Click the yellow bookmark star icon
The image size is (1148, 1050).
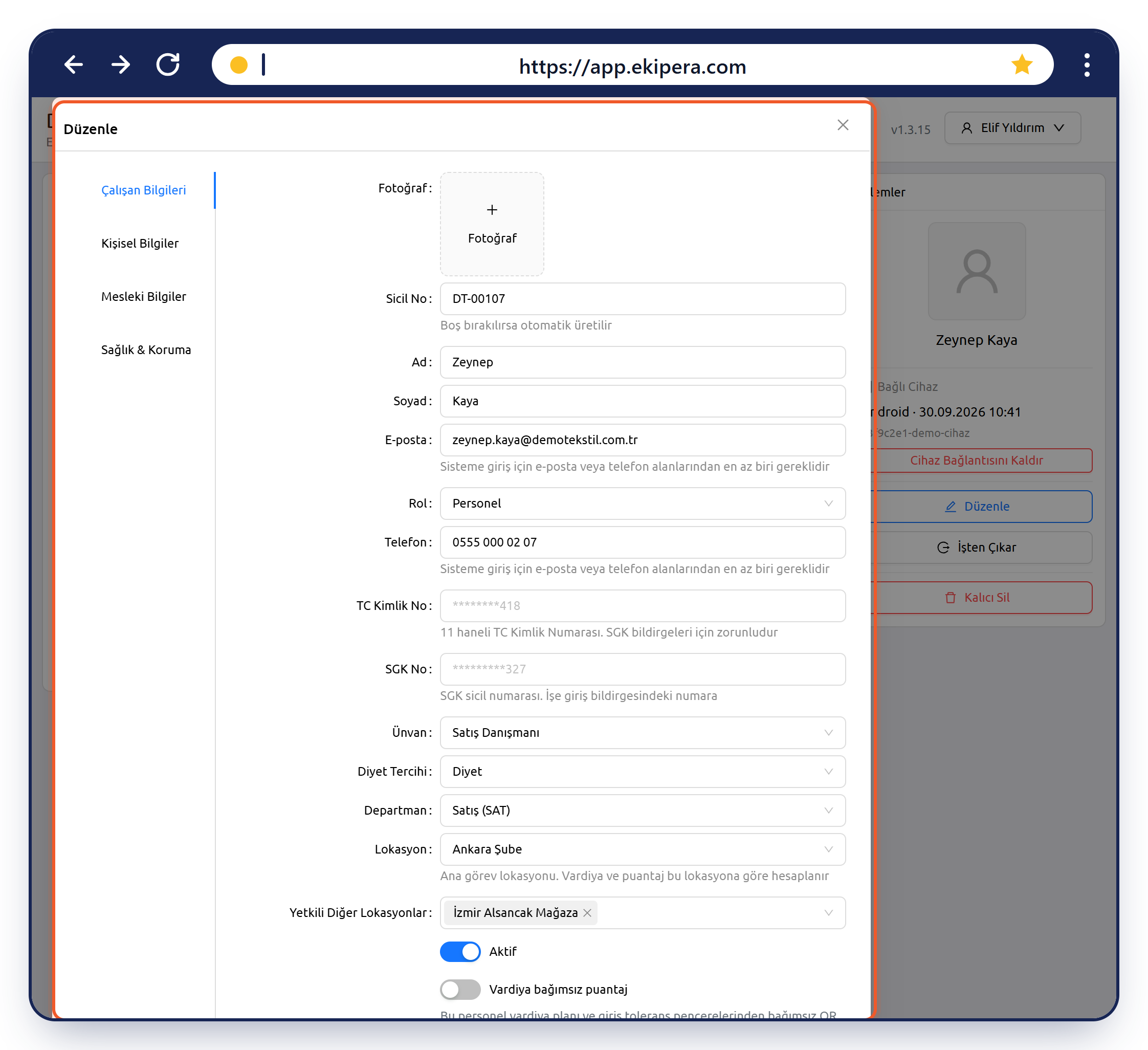coord(1022,65)
